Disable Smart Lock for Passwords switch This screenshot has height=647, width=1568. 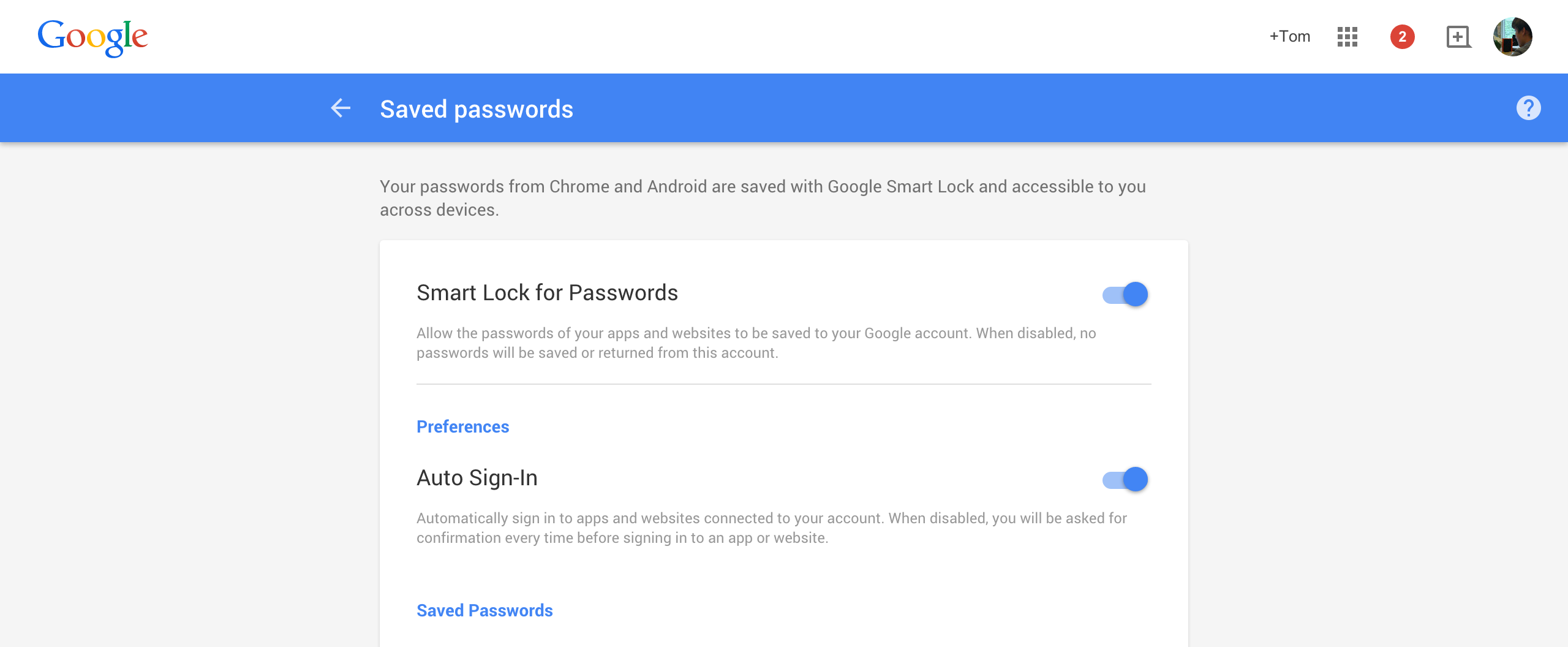tap(1125, 295)
